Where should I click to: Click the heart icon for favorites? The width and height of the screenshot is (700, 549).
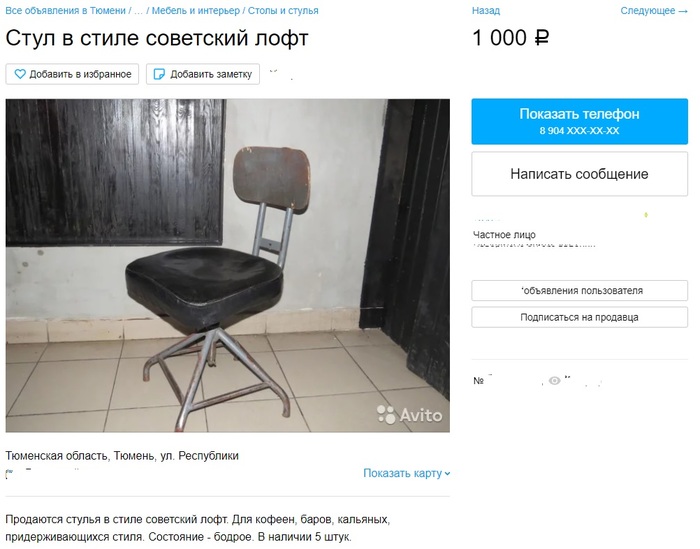(x=20, y=74)
